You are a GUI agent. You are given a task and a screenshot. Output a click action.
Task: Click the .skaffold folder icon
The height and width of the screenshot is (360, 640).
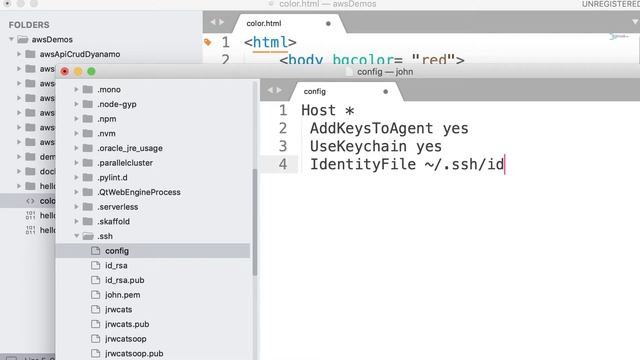click(x=88, y=221)
